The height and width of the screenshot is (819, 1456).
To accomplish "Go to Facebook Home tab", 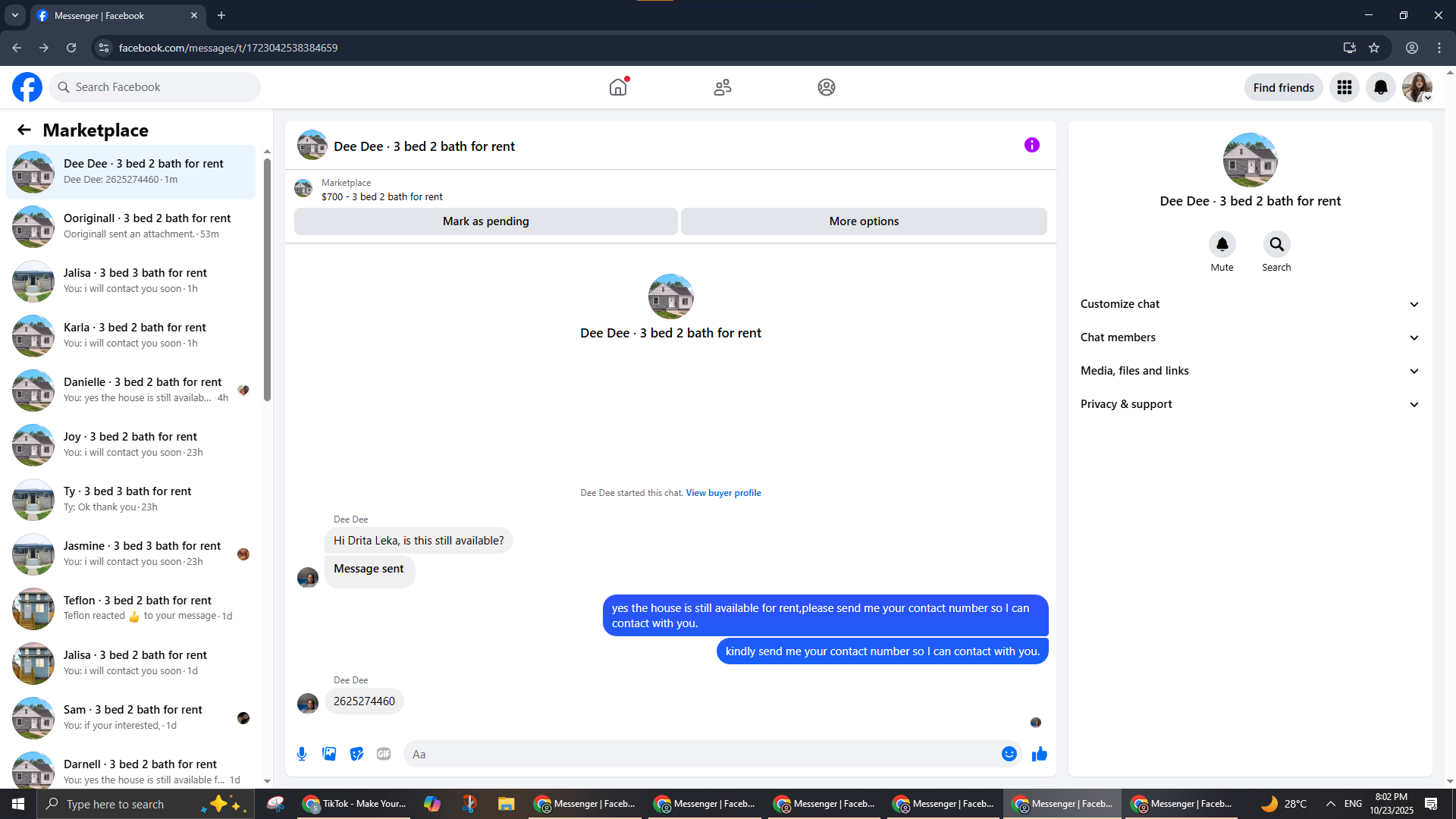I will point(618,87).
